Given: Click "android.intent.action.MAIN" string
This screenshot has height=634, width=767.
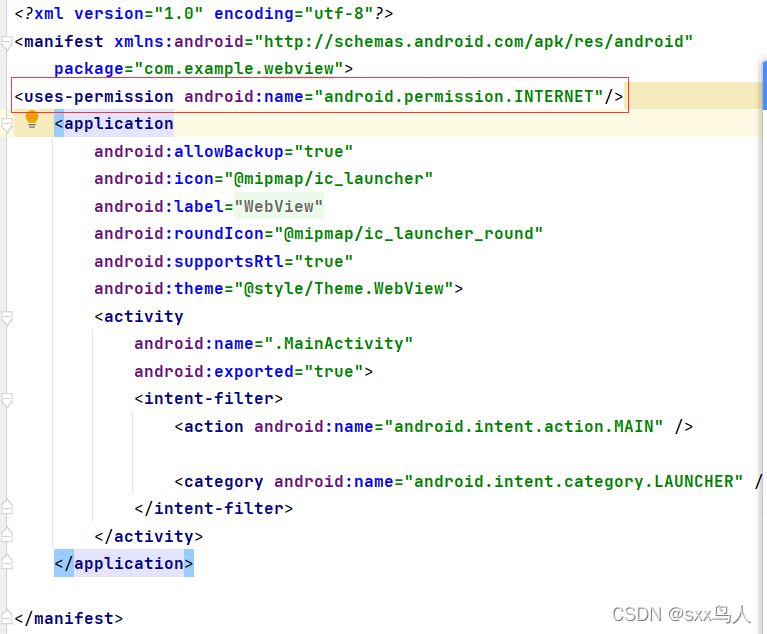Looking at the screenshot, I should pos(523,427).
